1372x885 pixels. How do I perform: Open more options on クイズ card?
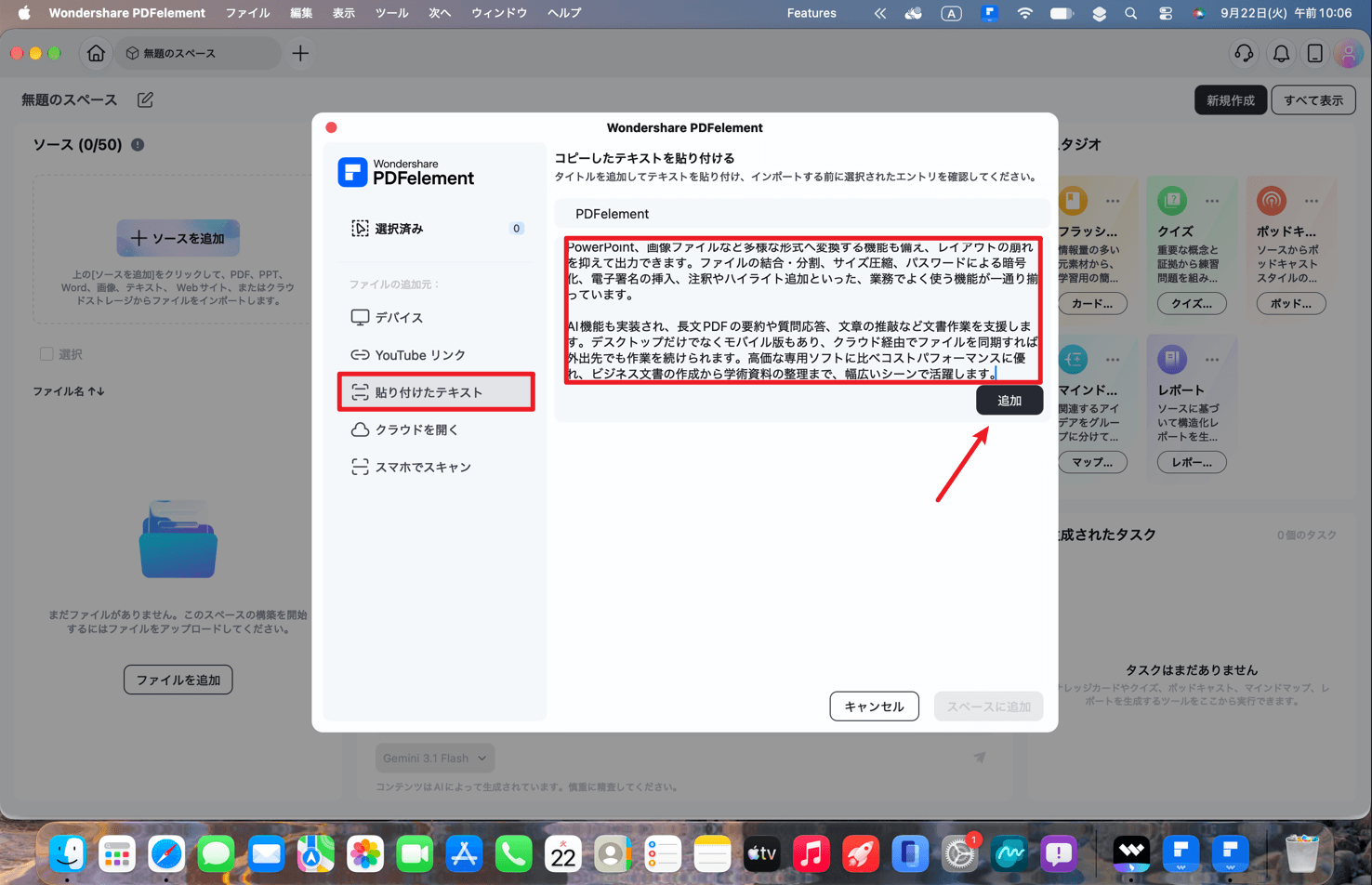[x=1212, y=201]
